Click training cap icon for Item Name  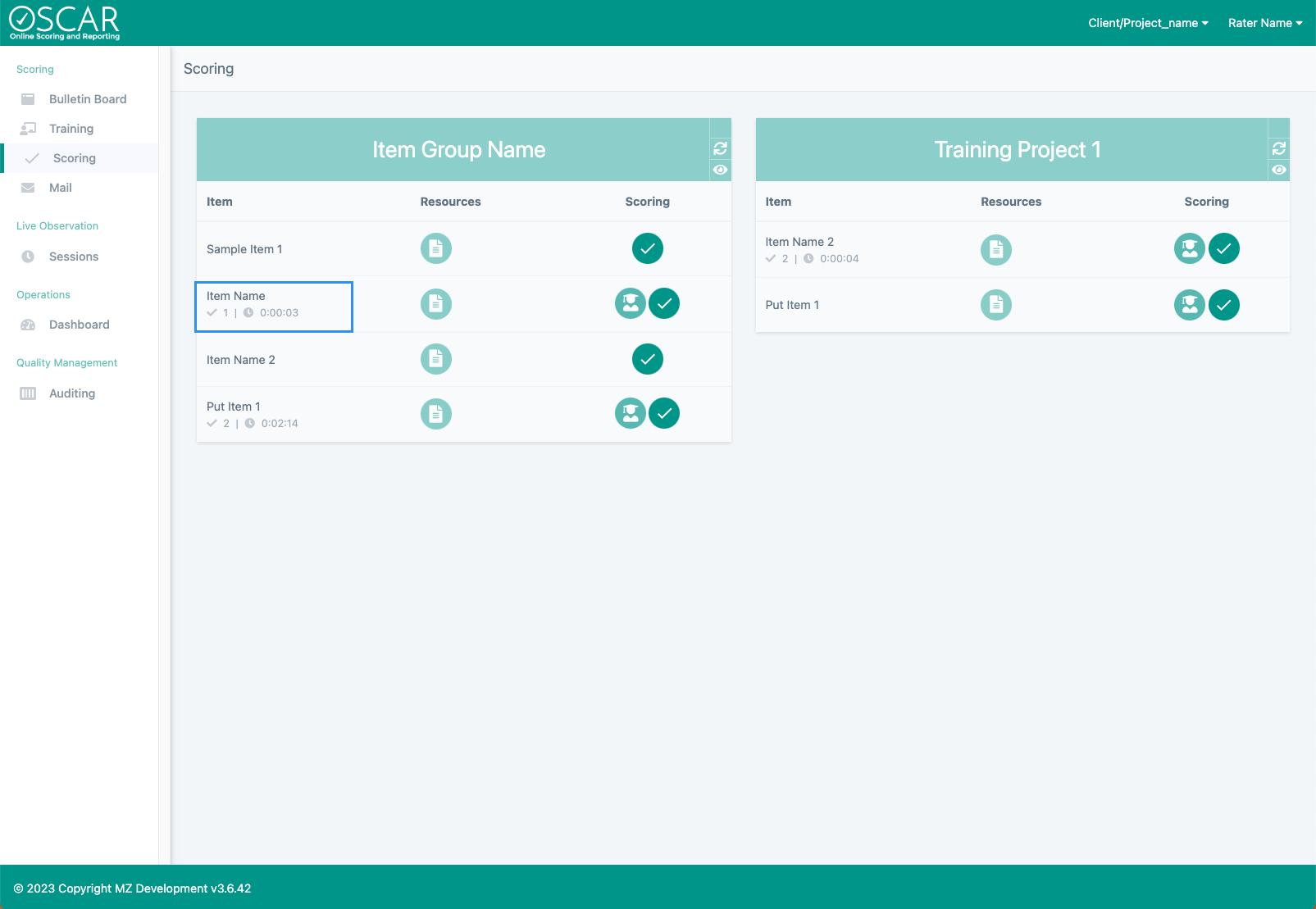click(x=630, y=303)
